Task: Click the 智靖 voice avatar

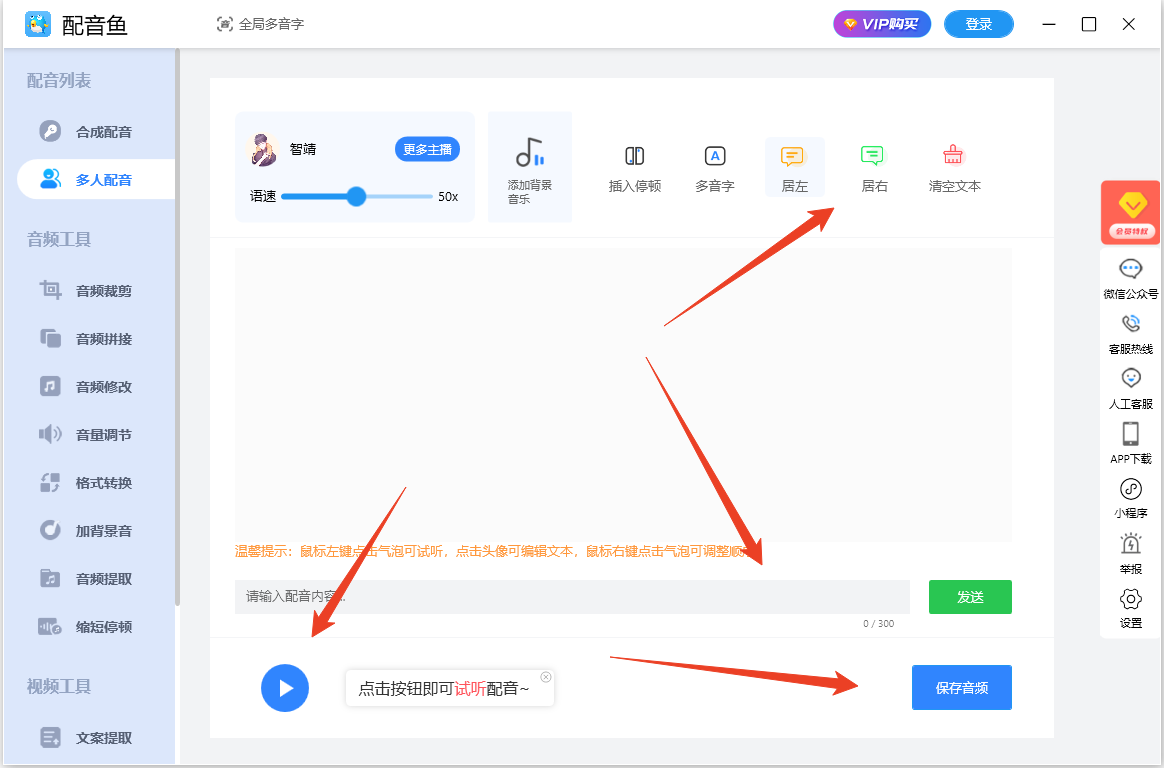Action: point(262,150)
